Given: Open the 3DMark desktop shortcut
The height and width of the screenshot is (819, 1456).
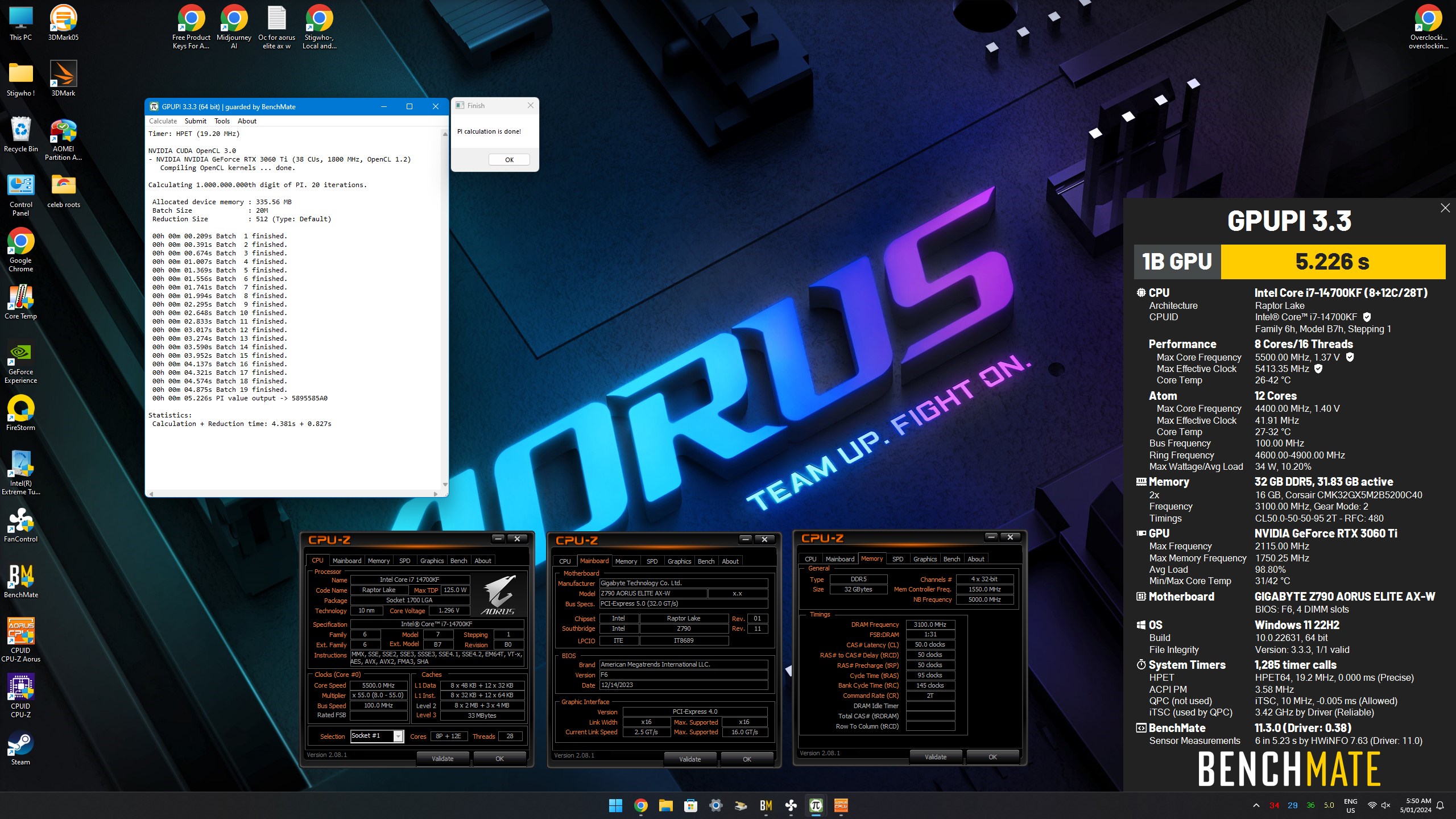Looking at the screenshot, I should tap(63, 79).
